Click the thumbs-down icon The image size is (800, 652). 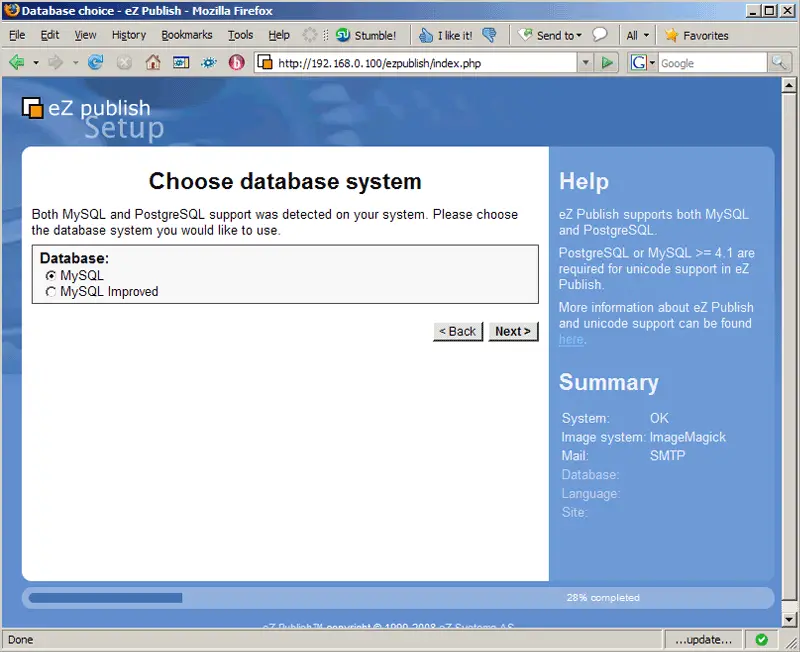coord(489,35)
